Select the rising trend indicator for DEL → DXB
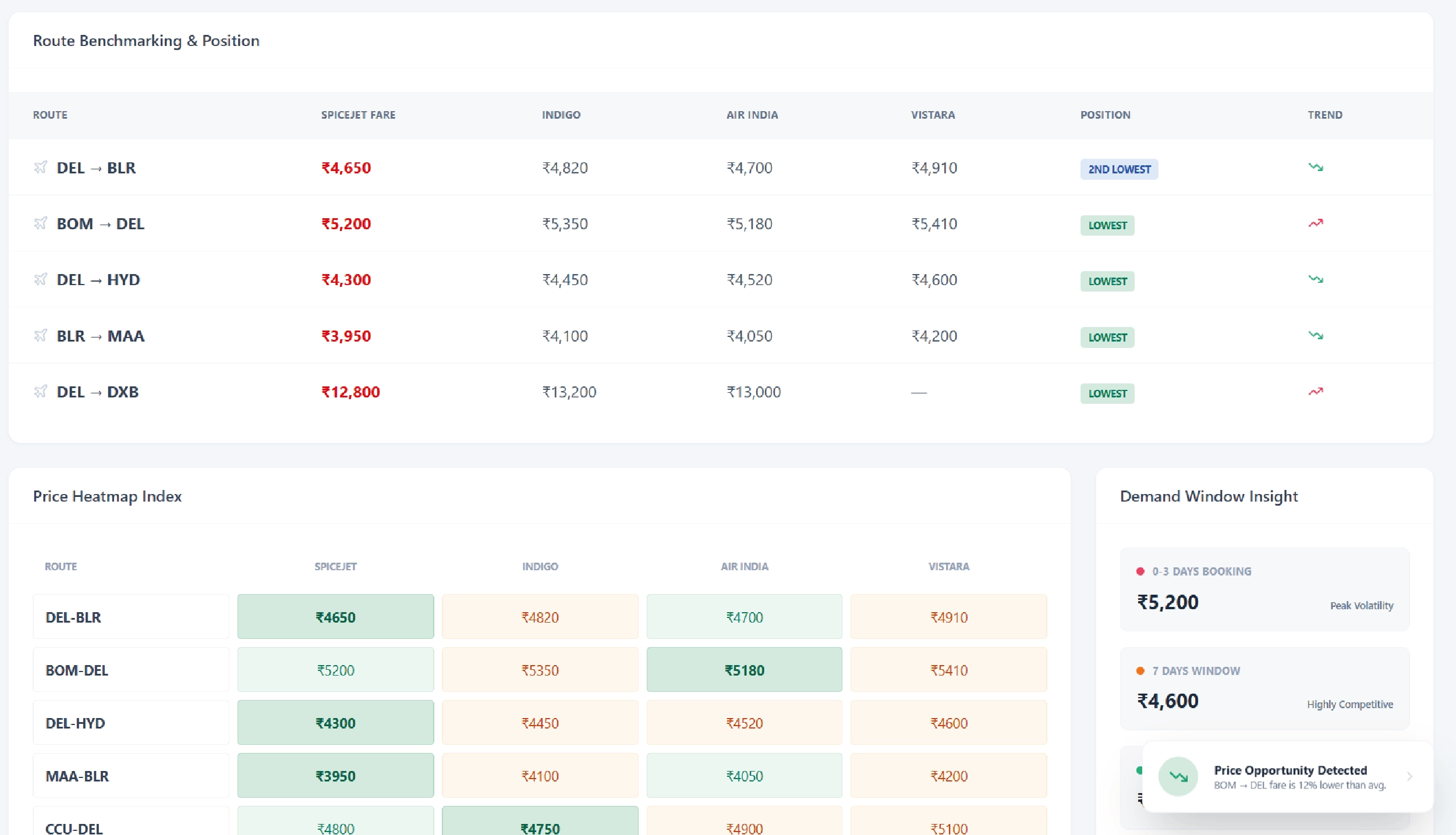The image size is (1456, 835). 1316,392
